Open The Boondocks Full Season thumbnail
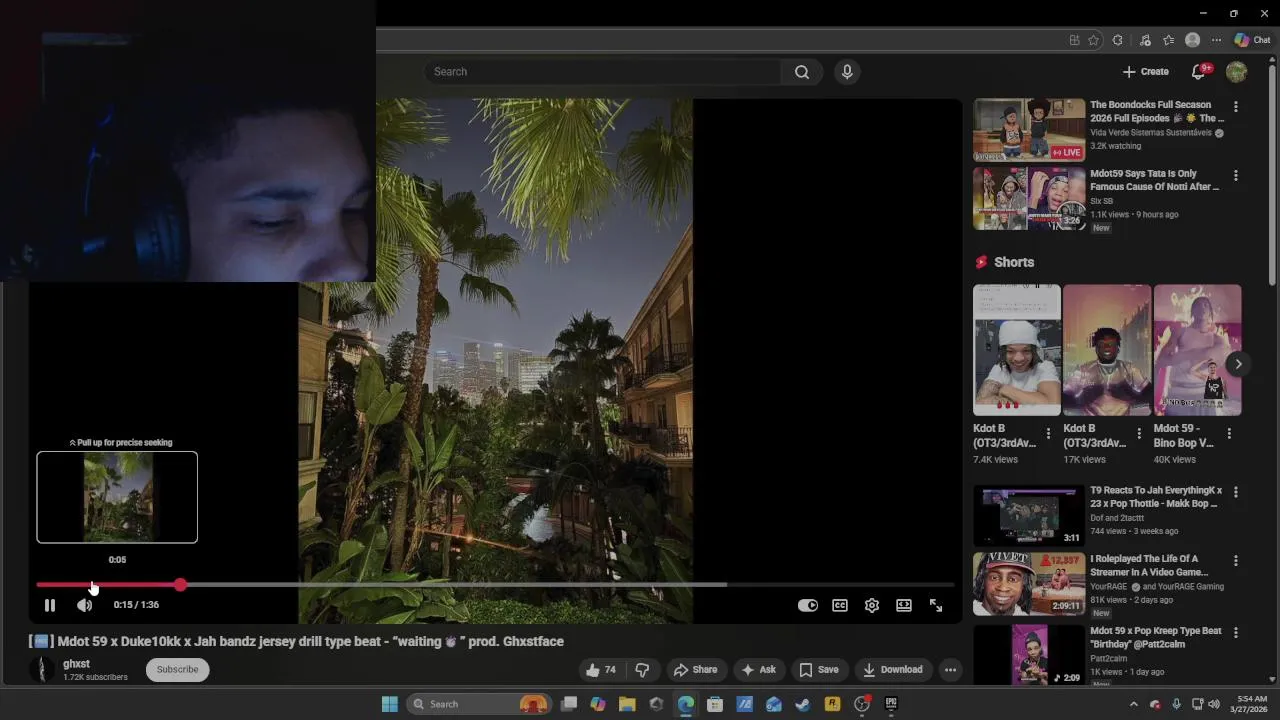This screenshot has height=720, width=1280. (x=1029, y=129)
